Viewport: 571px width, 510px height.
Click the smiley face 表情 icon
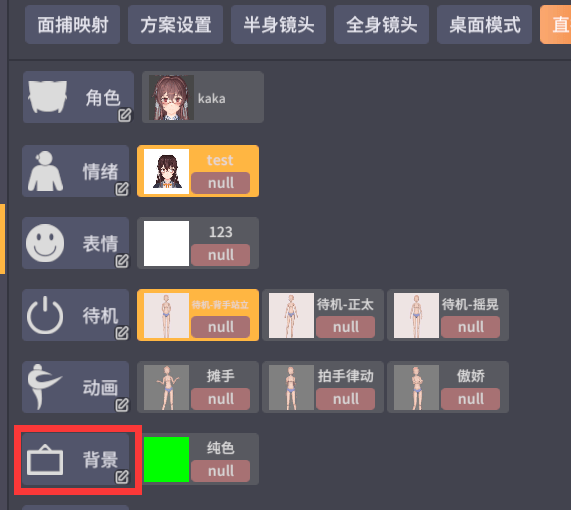pyautogui.click(x=45, y=243)
